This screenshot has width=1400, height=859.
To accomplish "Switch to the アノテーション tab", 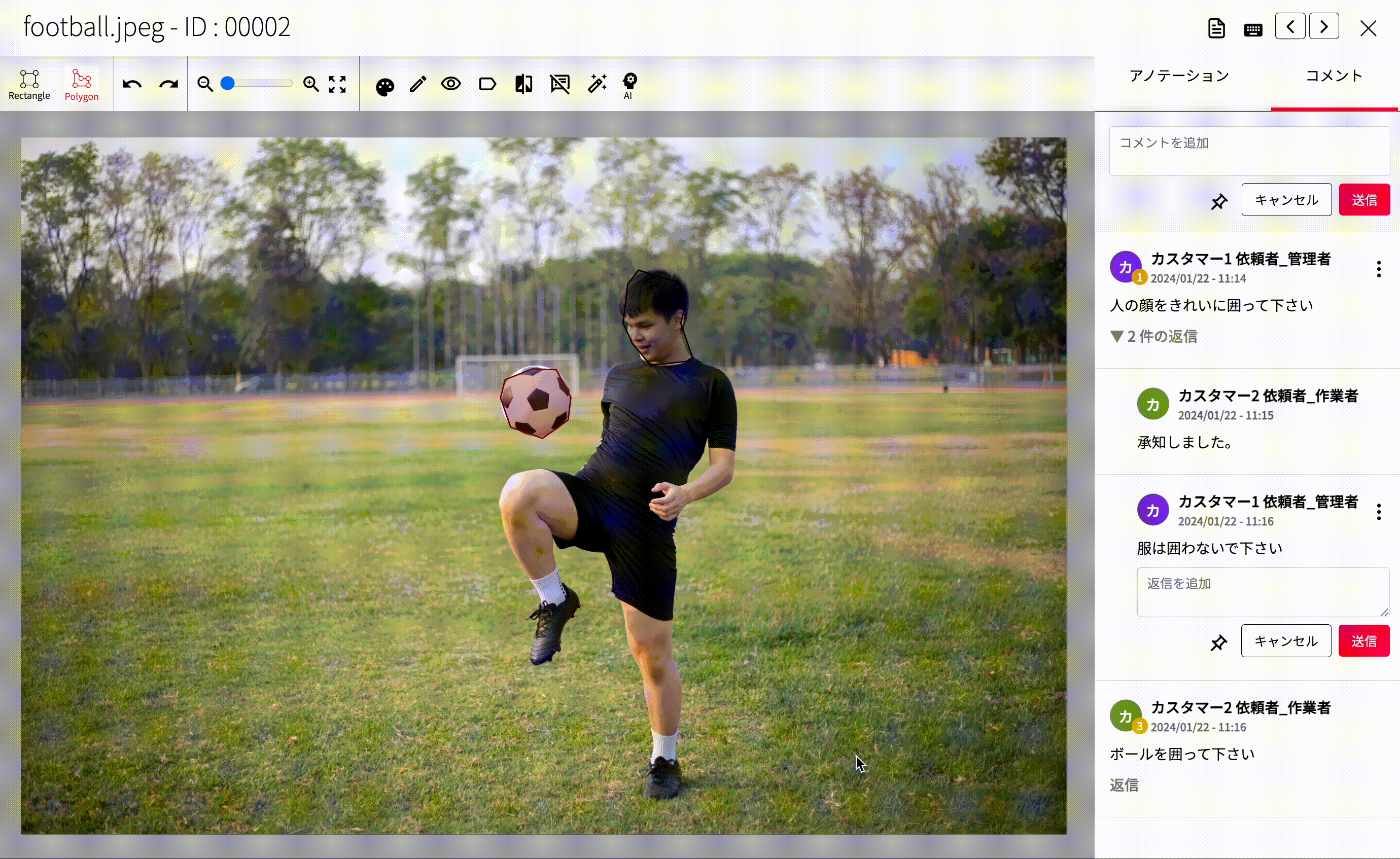I will (1179, 76).
